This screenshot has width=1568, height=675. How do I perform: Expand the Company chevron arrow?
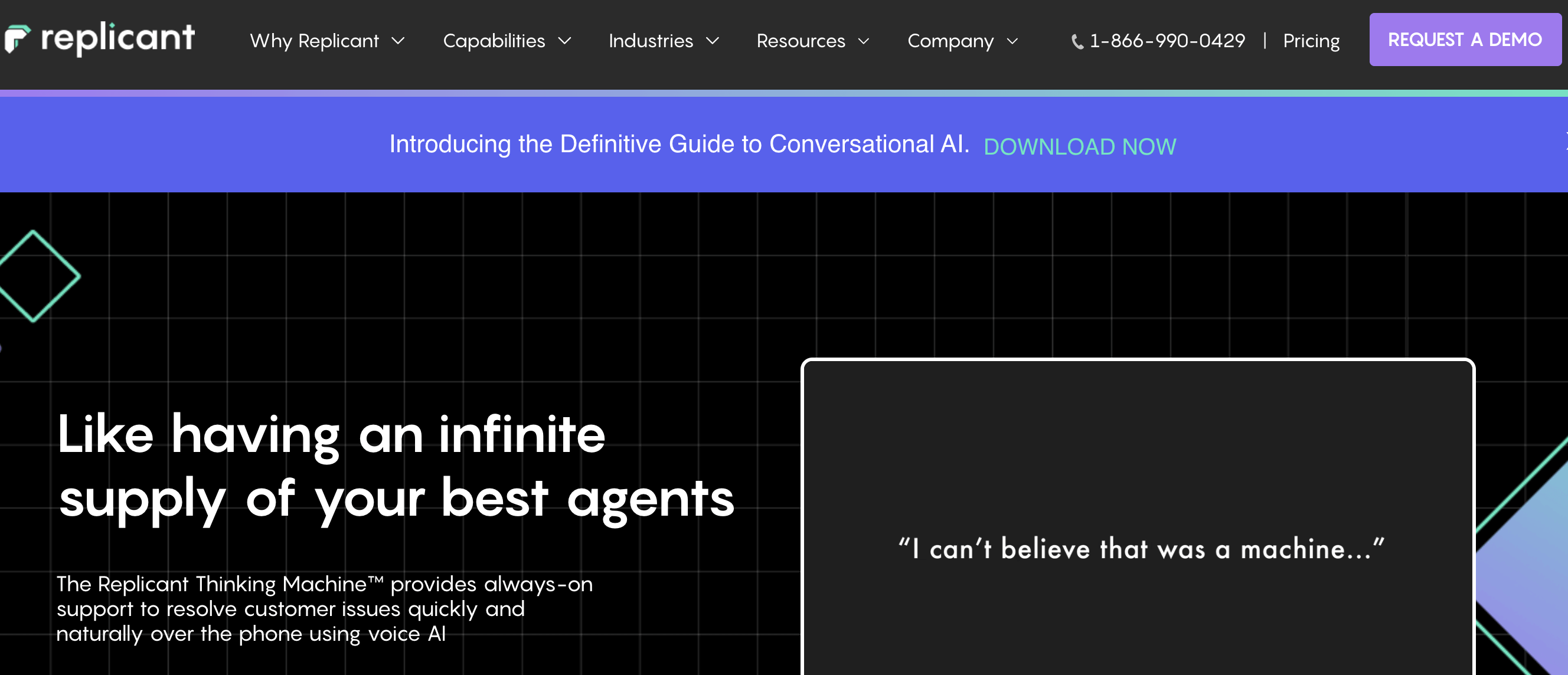[x=1012, y=41]
